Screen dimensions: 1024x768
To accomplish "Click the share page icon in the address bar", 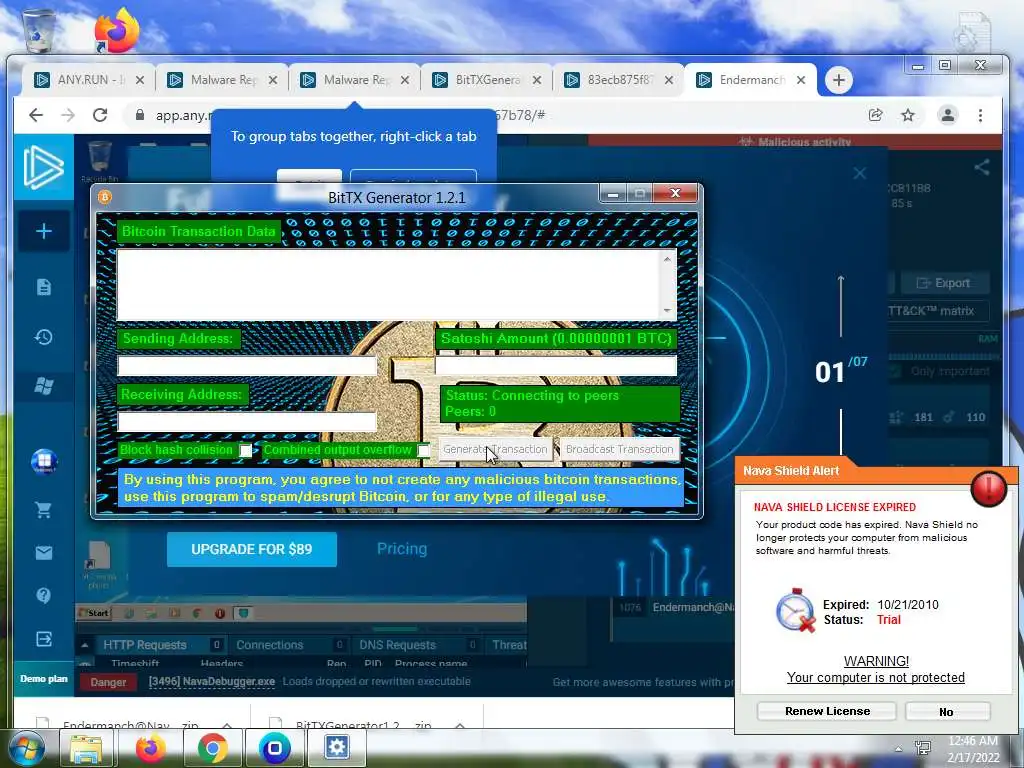I will (x=875, y=116).
